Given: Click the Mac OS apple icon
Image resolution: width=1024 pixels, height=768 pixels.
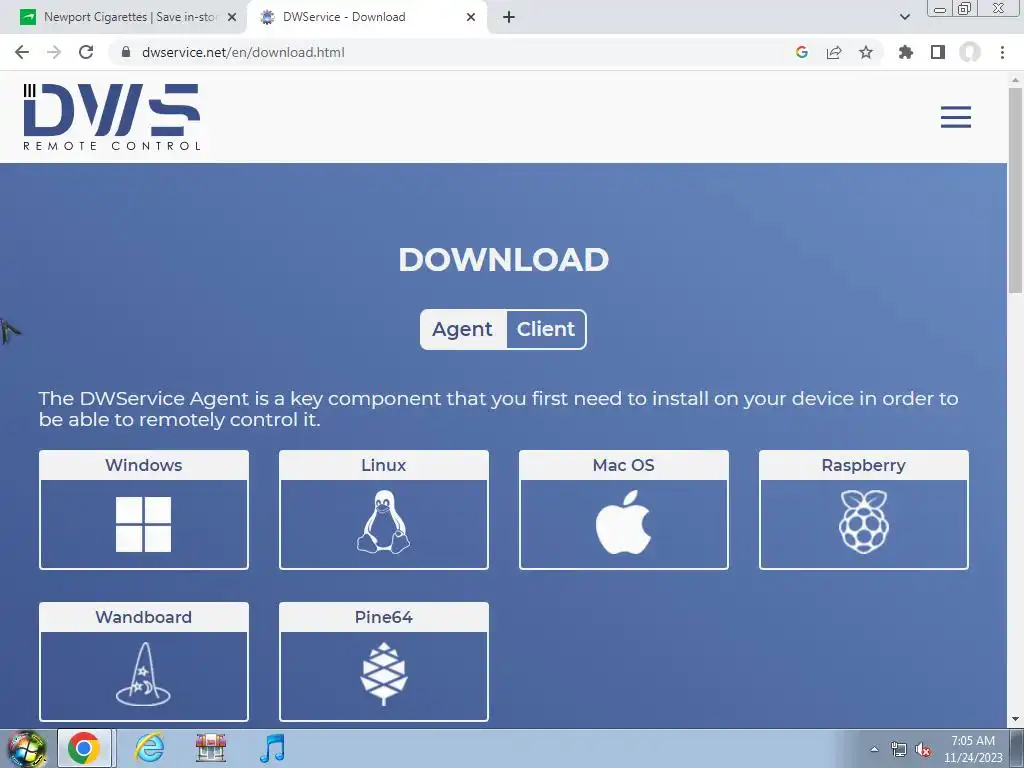Looking at the screenshot, I should coord(623,523).
